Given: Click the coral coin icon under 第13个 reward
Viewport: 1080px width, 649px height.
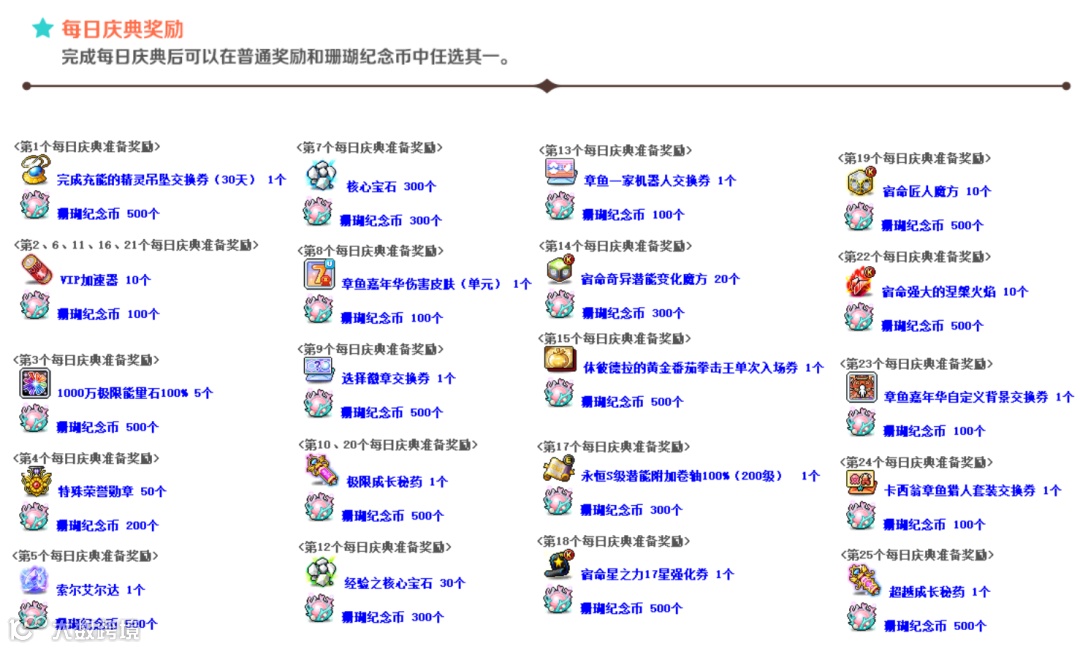Looking at the screenshot, I should (x=560, y=205).
